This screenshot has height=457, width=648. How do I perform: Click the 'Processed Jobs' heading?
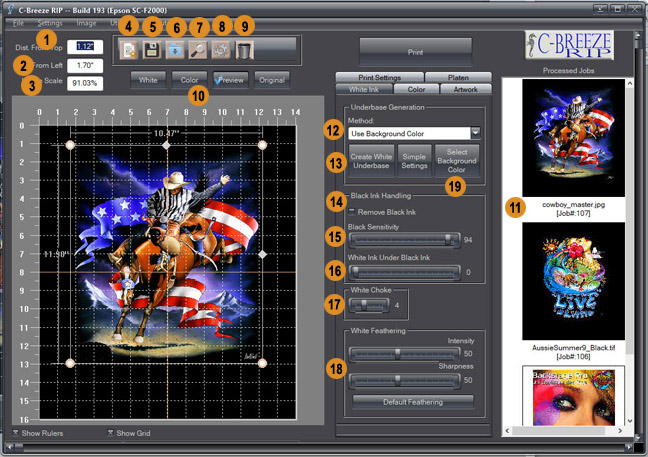pos(569,71)
